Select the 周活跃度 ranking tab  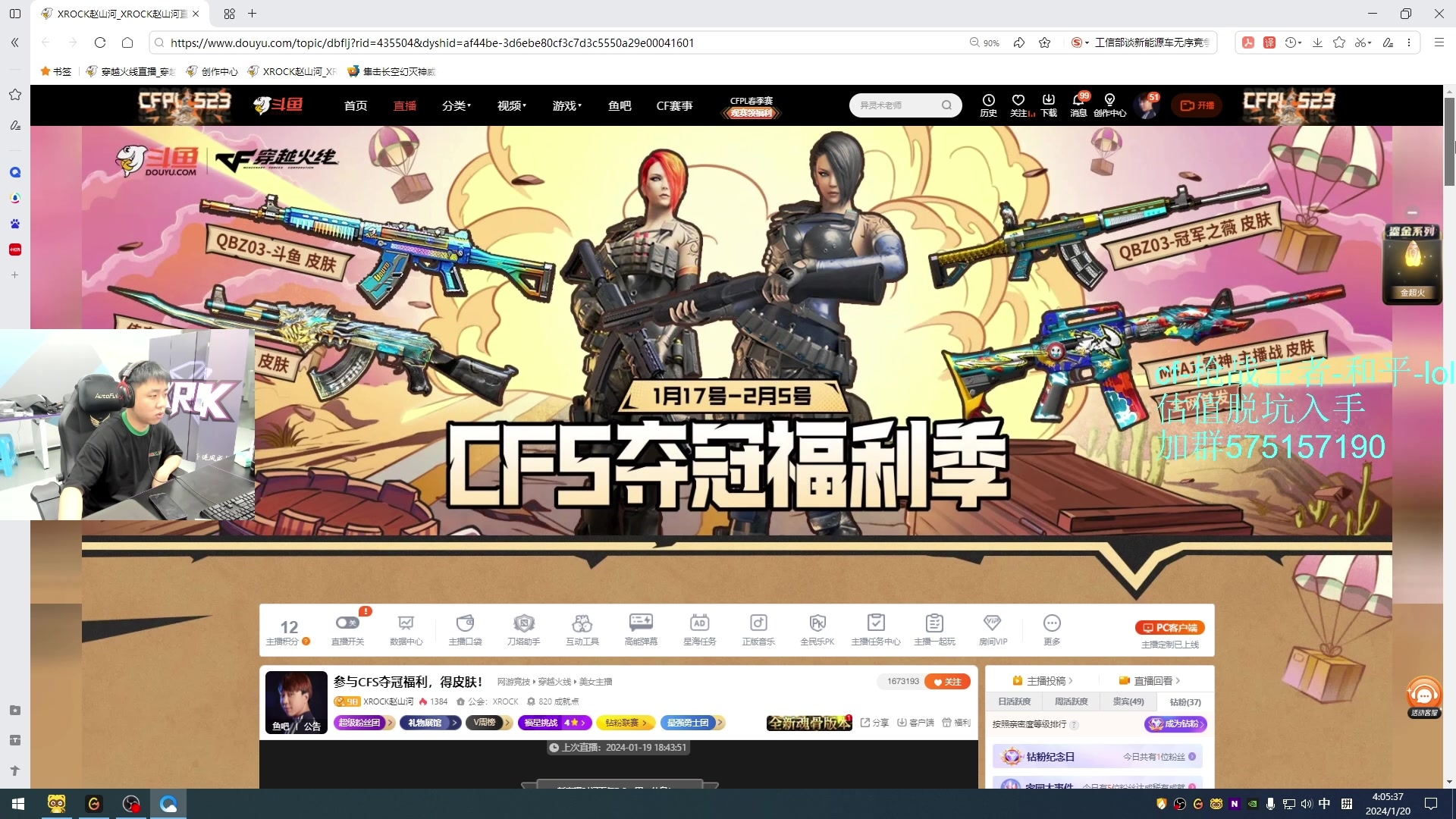click(x=1071, y=701)
